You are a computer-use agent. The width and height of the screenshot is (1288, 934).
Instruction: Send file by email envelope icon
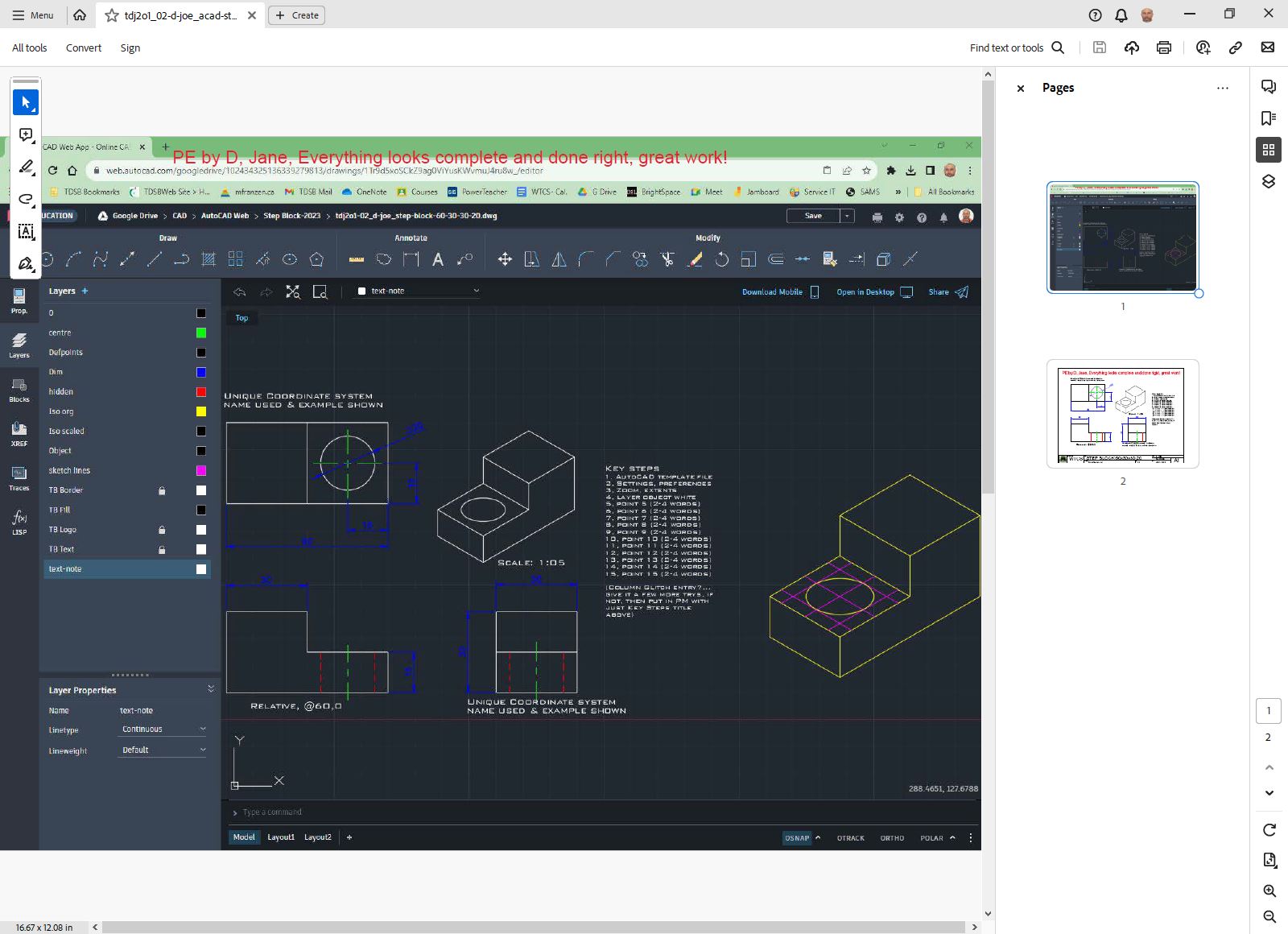(x=1267, y=48)
